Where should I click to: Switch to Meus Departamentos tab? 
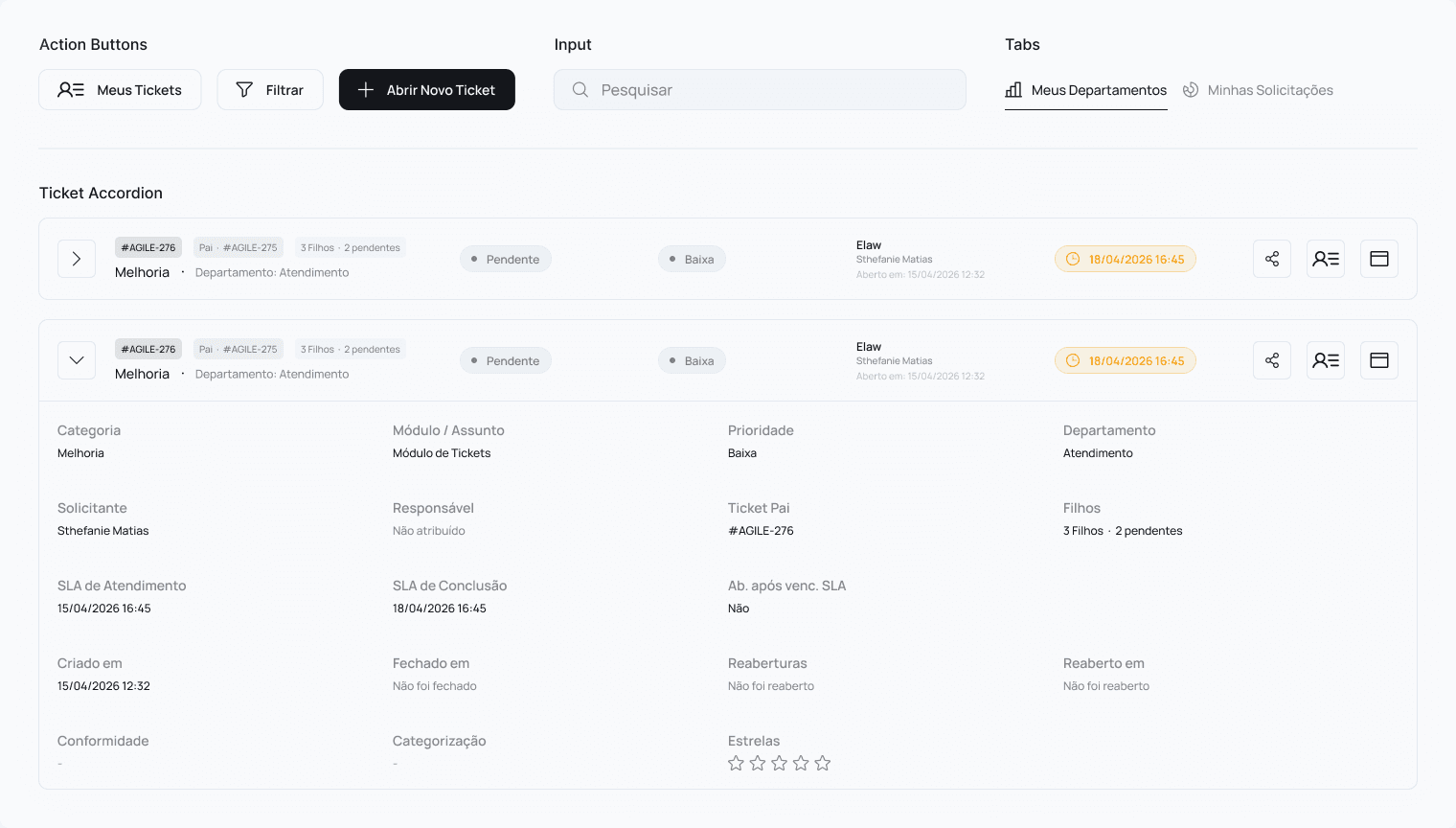1086,90
